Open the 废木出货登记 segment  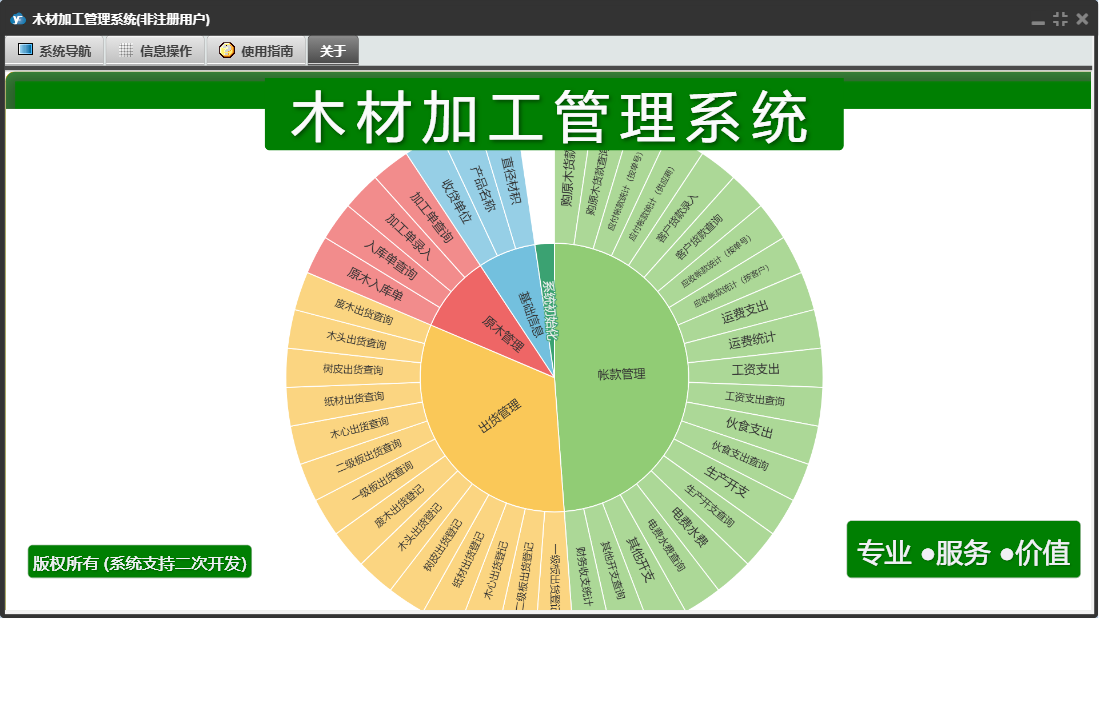tap(398, 506)
